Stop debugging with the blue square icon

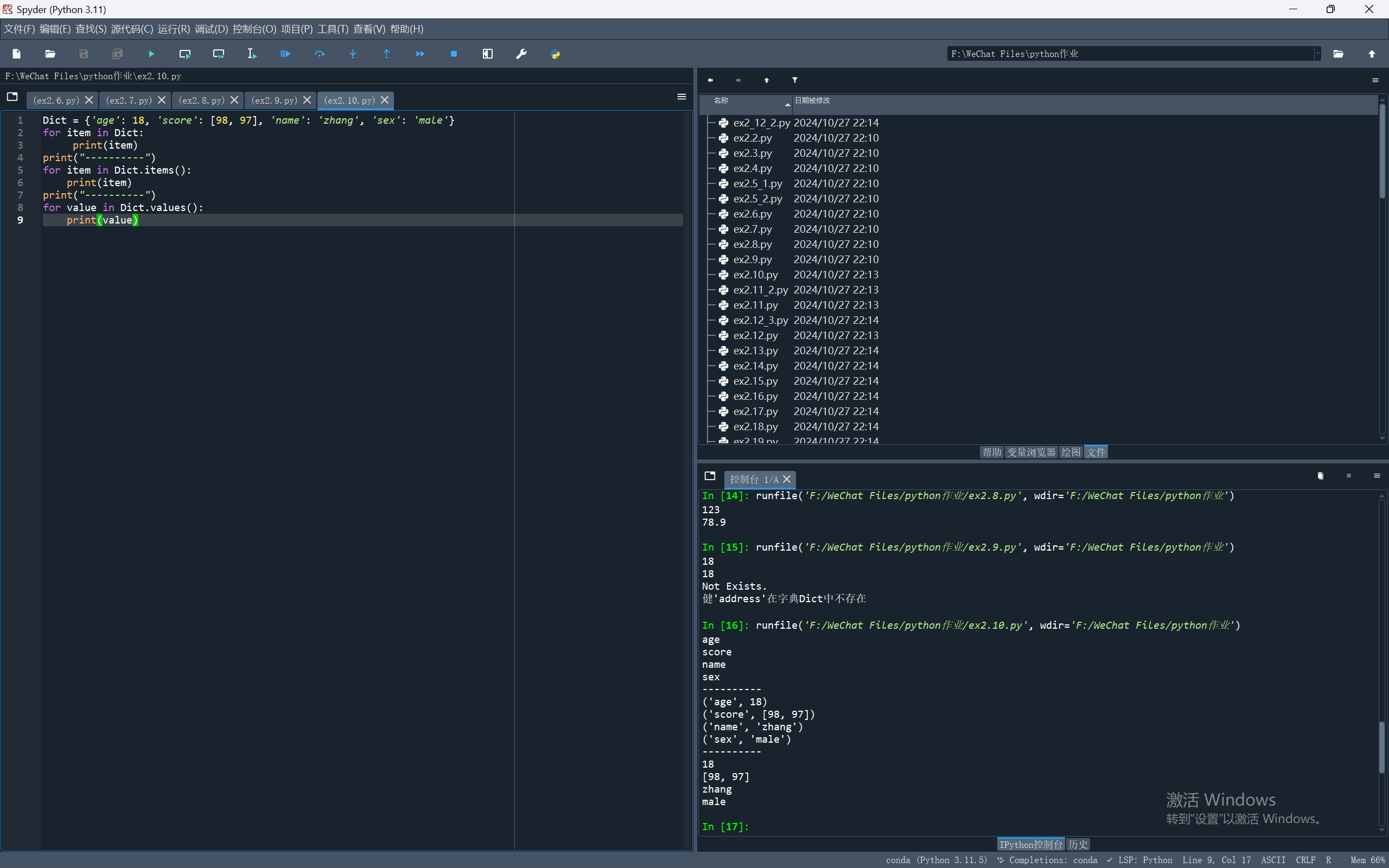tap(454, 54)
